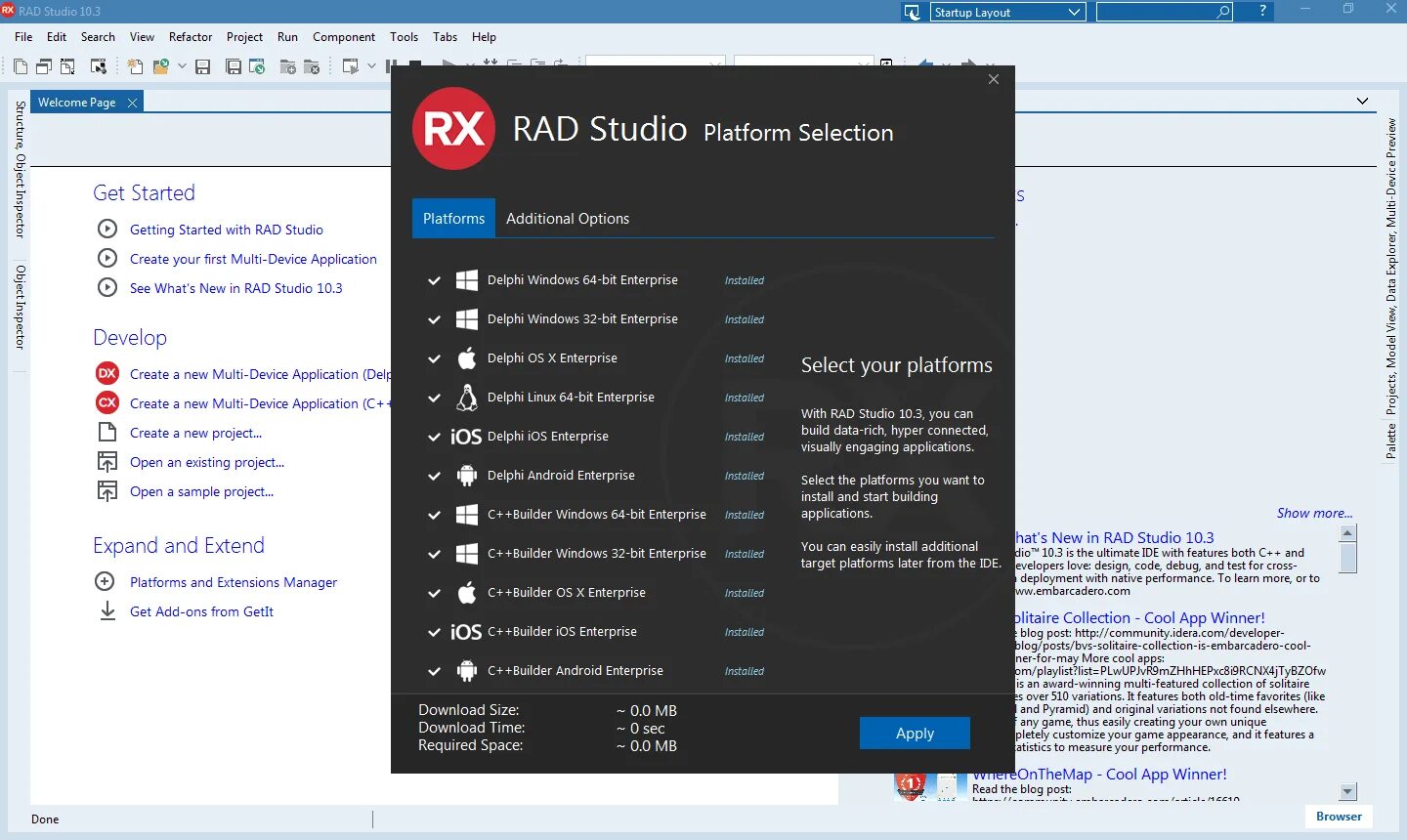Click the Apply button

pyautogui.click(x=915, y=734)
